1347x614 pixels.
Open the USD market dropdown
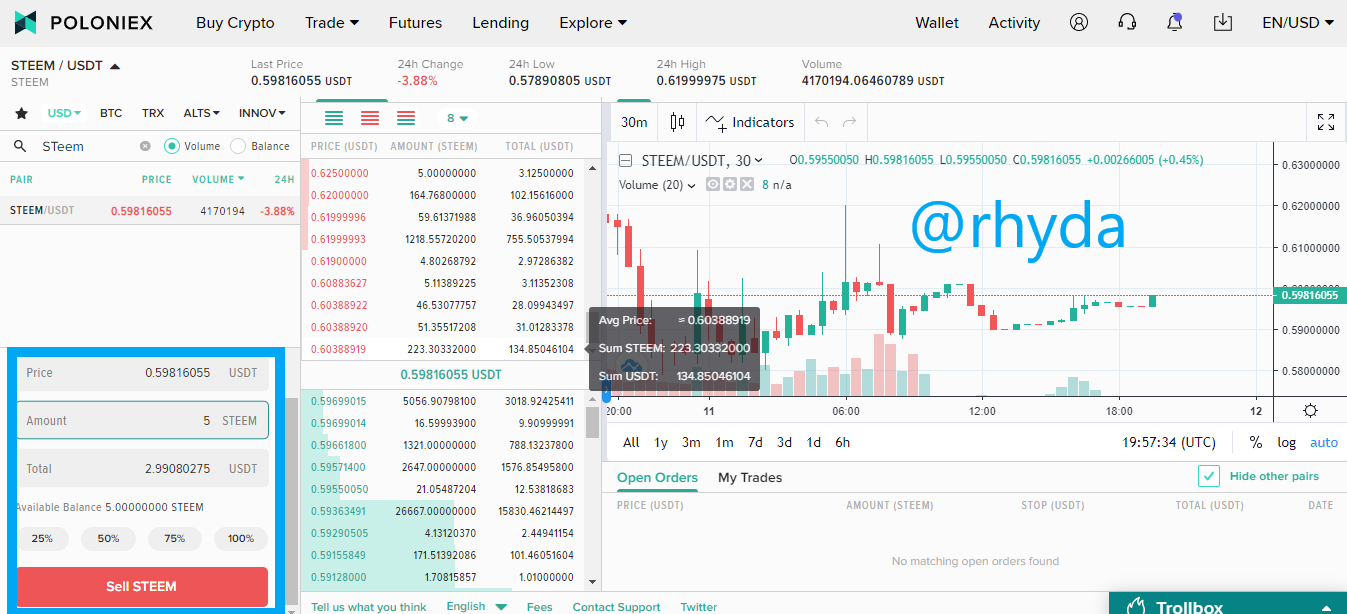coord(65,114)
